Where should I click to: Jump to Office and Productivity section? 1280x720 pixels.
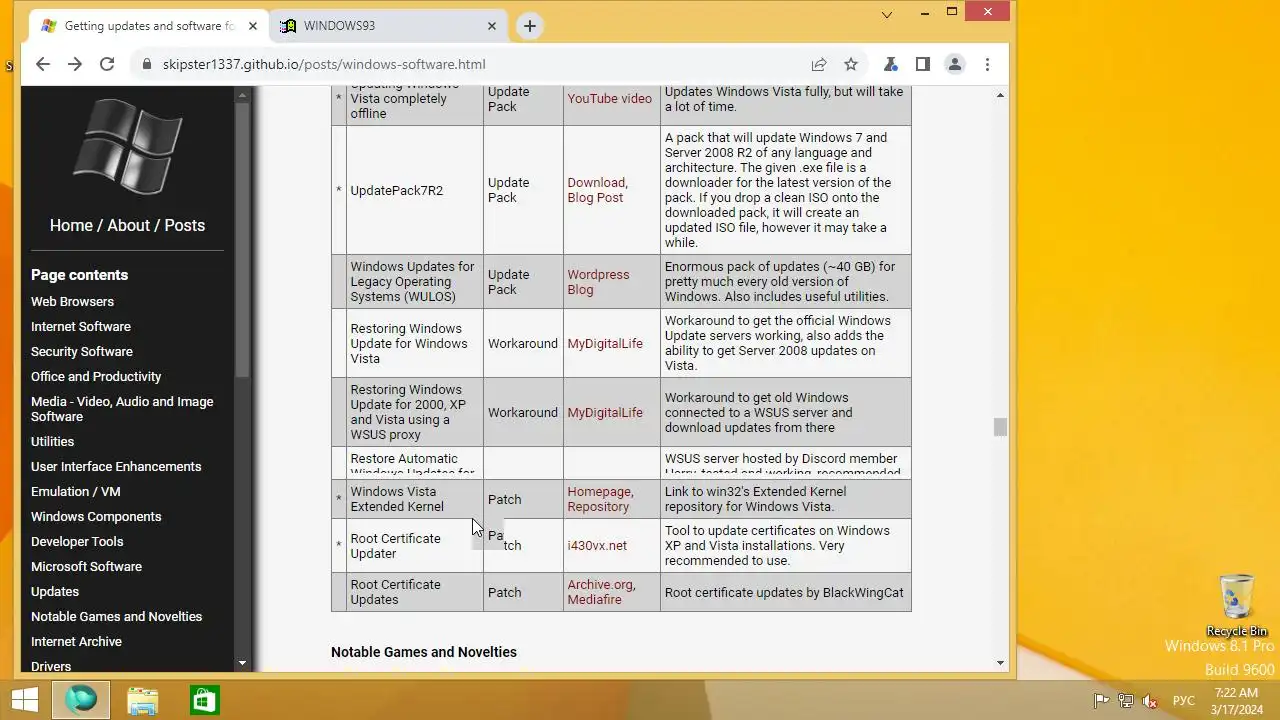96,376
